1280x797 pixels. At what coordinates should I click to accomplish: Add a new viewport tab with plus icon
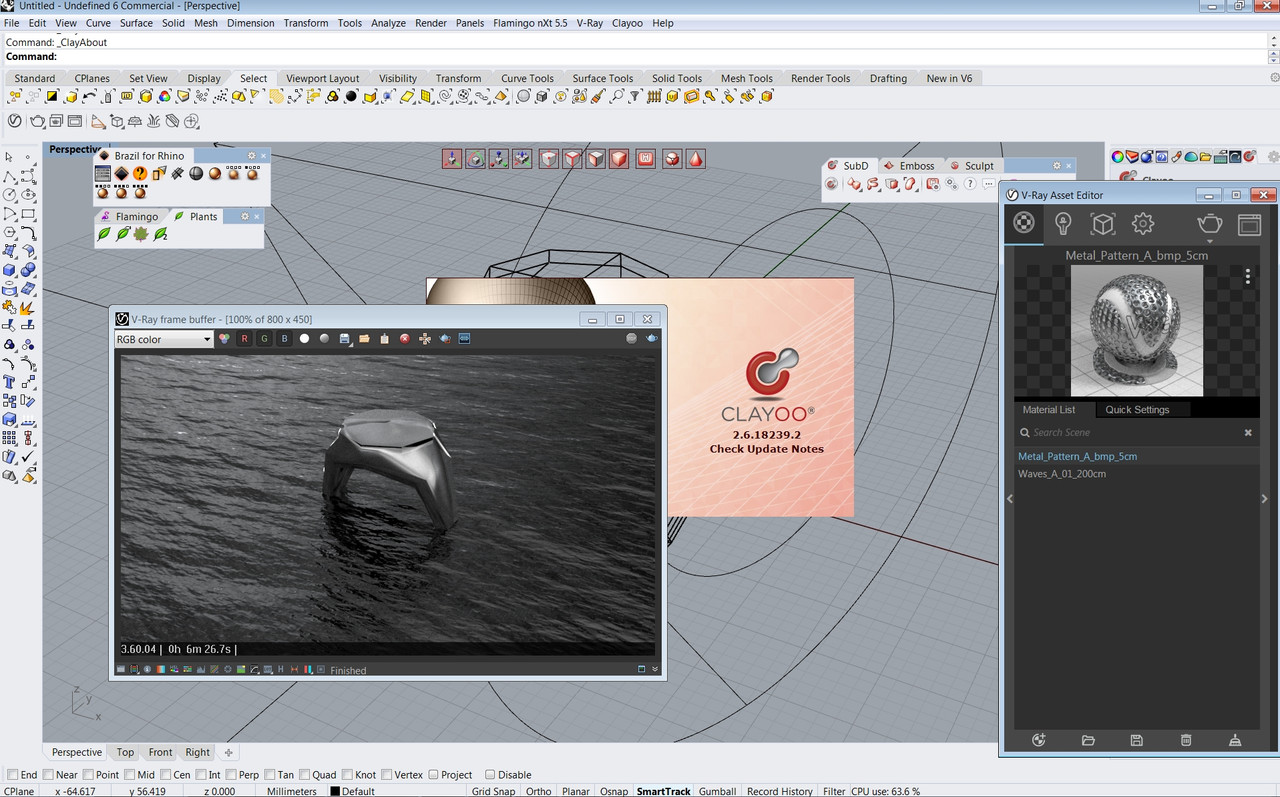tap(228, 753)
